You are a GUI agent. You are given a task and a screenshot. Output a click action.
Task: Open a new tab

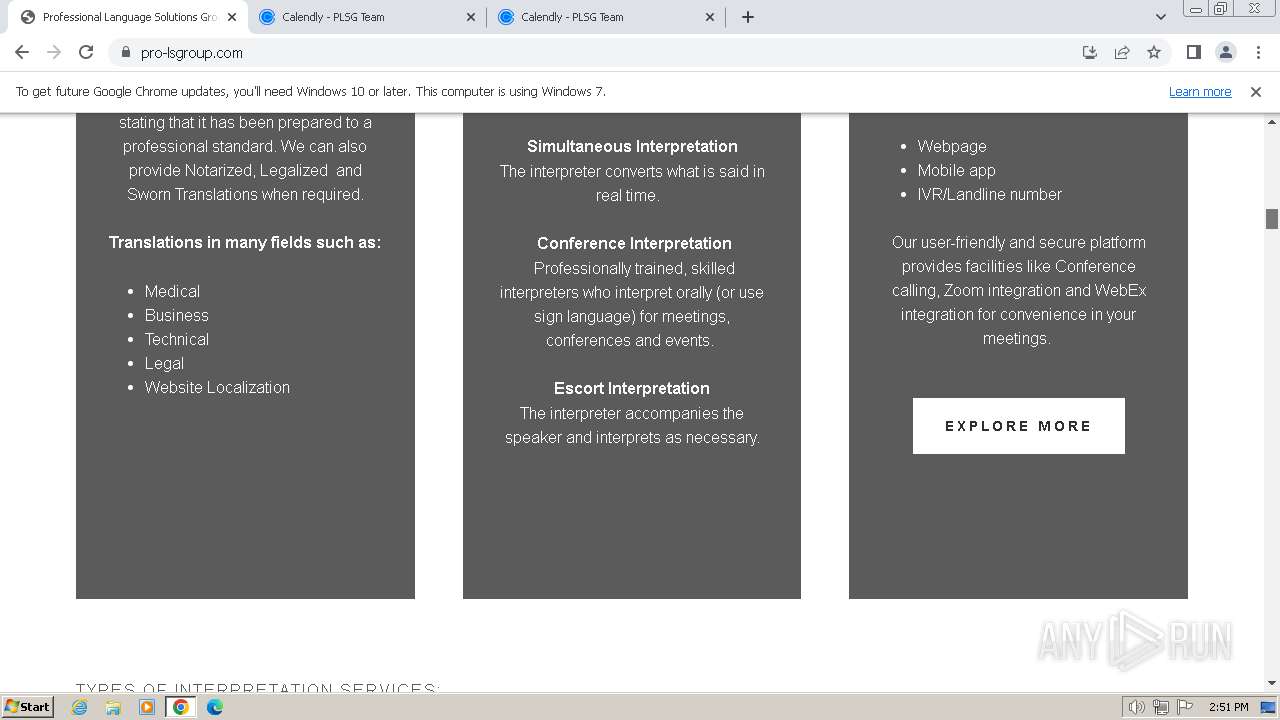[x=748, y=17]
